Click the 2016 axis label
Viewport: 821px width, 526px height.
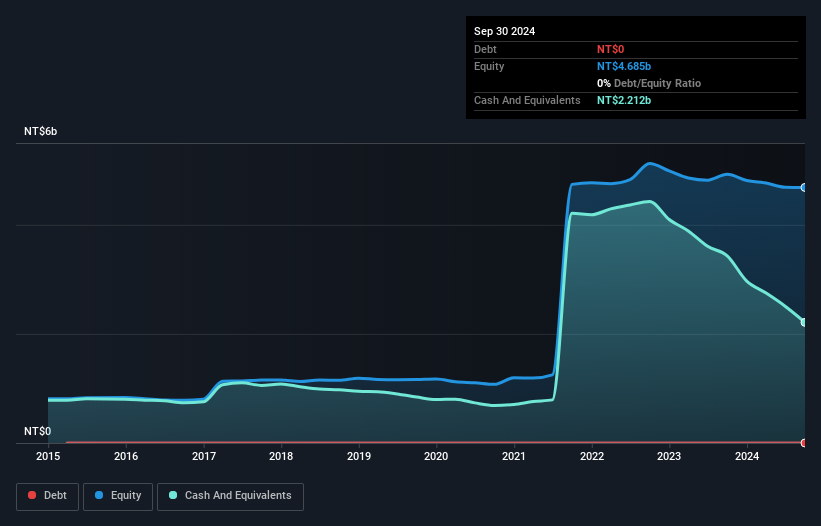click(126, 456)
